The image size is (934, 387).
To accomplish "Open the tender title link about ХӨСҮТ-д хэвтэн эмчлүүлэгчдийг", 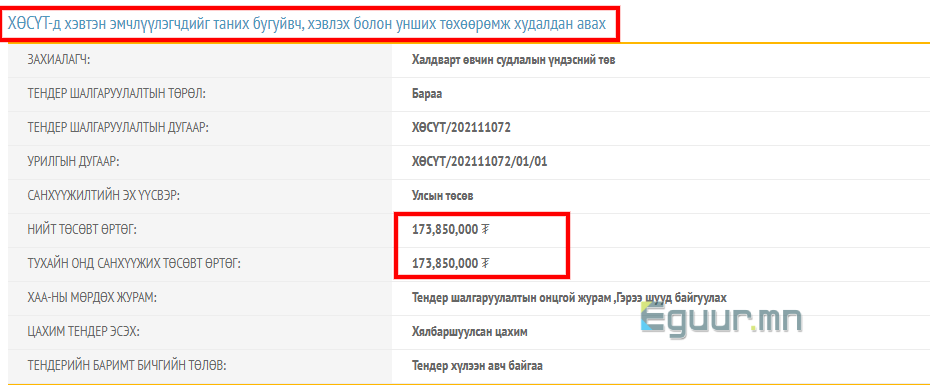I will click(x=307, y=24).
